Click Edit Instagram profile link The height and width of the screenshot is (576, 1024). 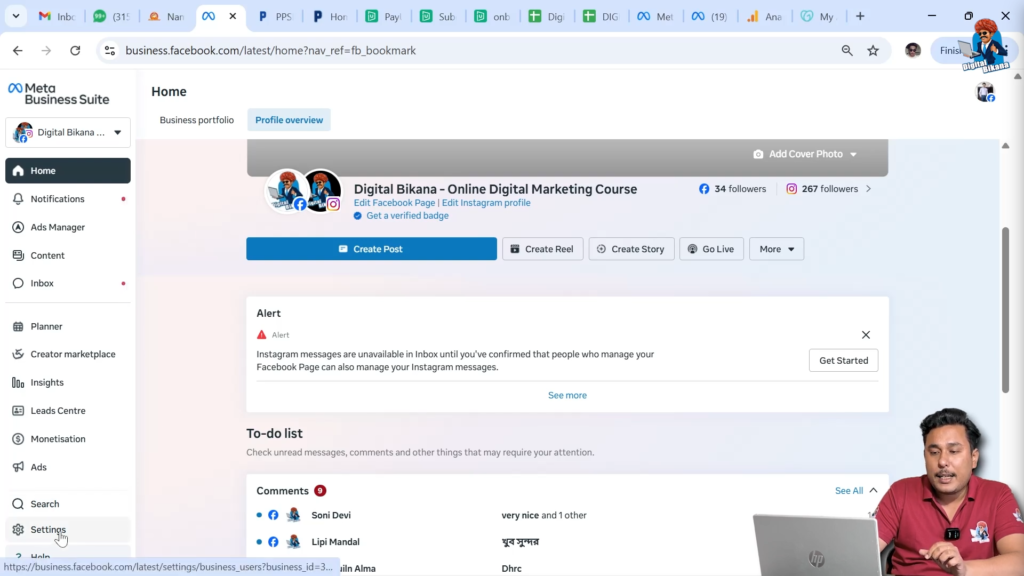[486, 202]
